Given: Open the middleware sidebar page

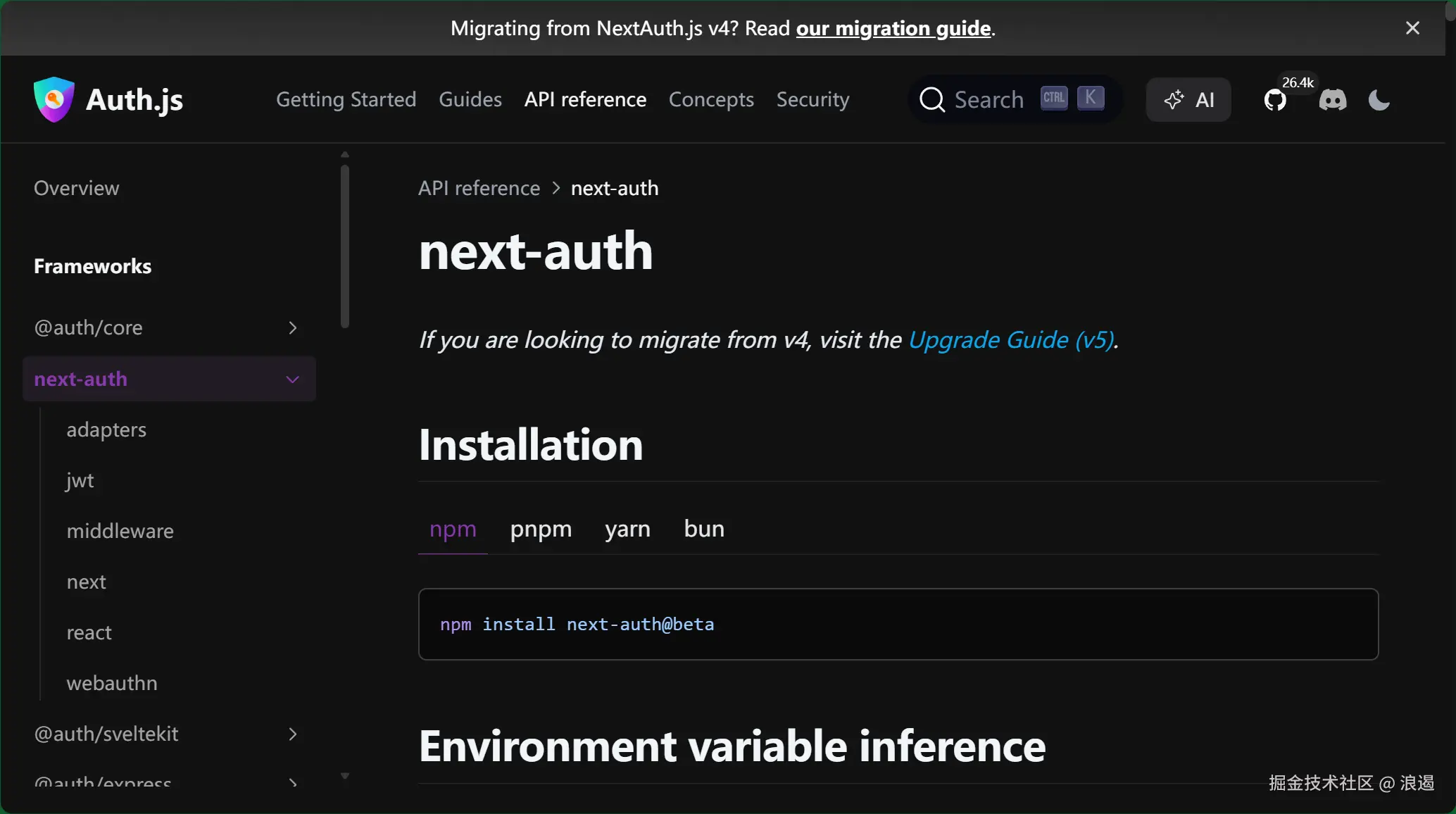Looking at the screenshot, I should 120,531.
